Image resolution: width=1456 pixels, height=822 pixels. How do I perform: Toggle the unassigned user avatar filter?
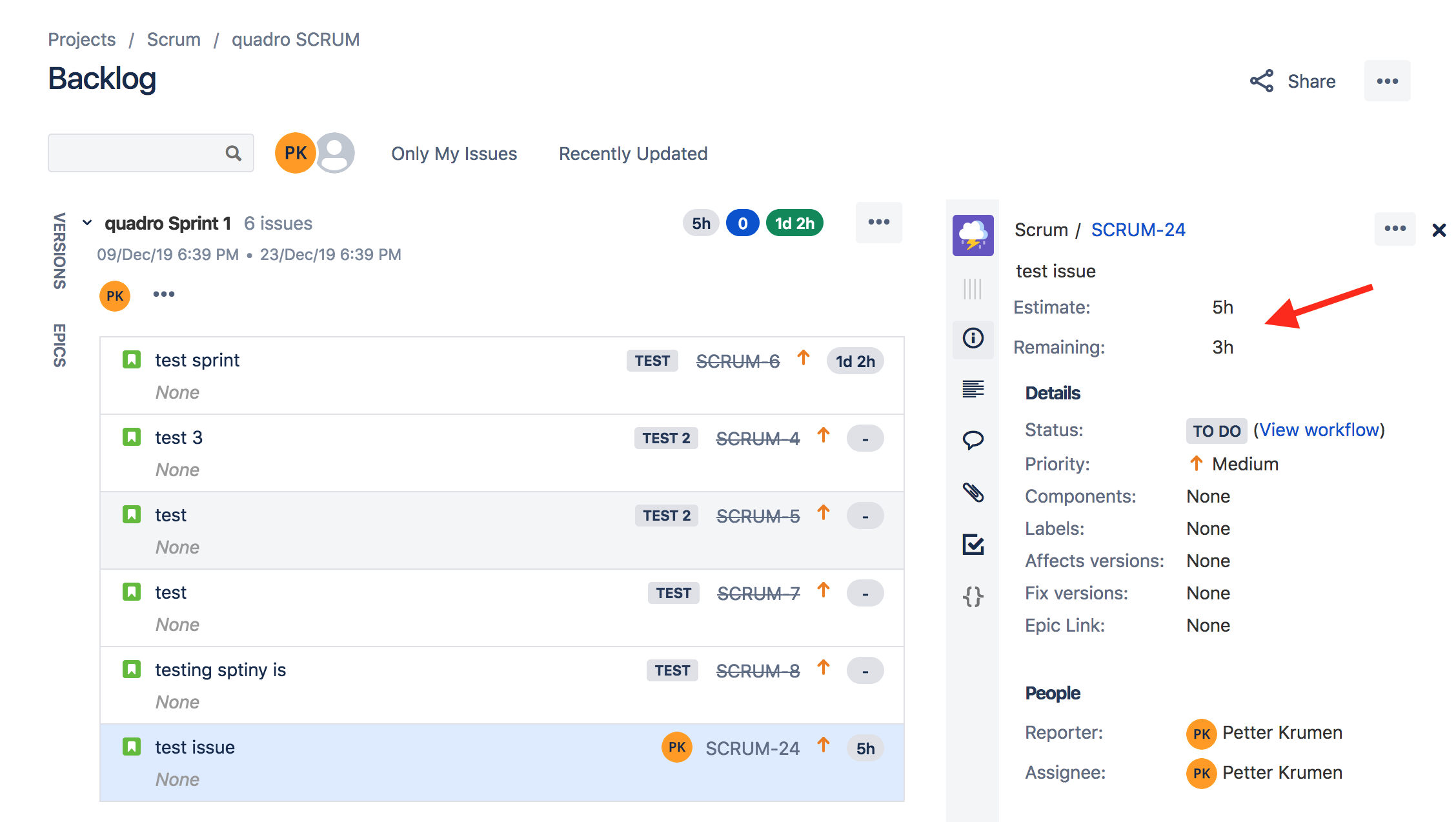click(x=335, y=154)
